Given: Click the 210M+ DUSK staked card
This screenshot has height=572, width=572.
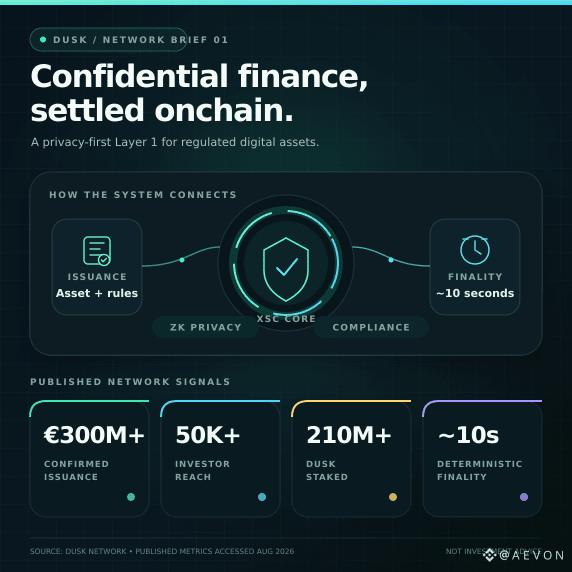Looking at the screenshot, I should [351, 459].
